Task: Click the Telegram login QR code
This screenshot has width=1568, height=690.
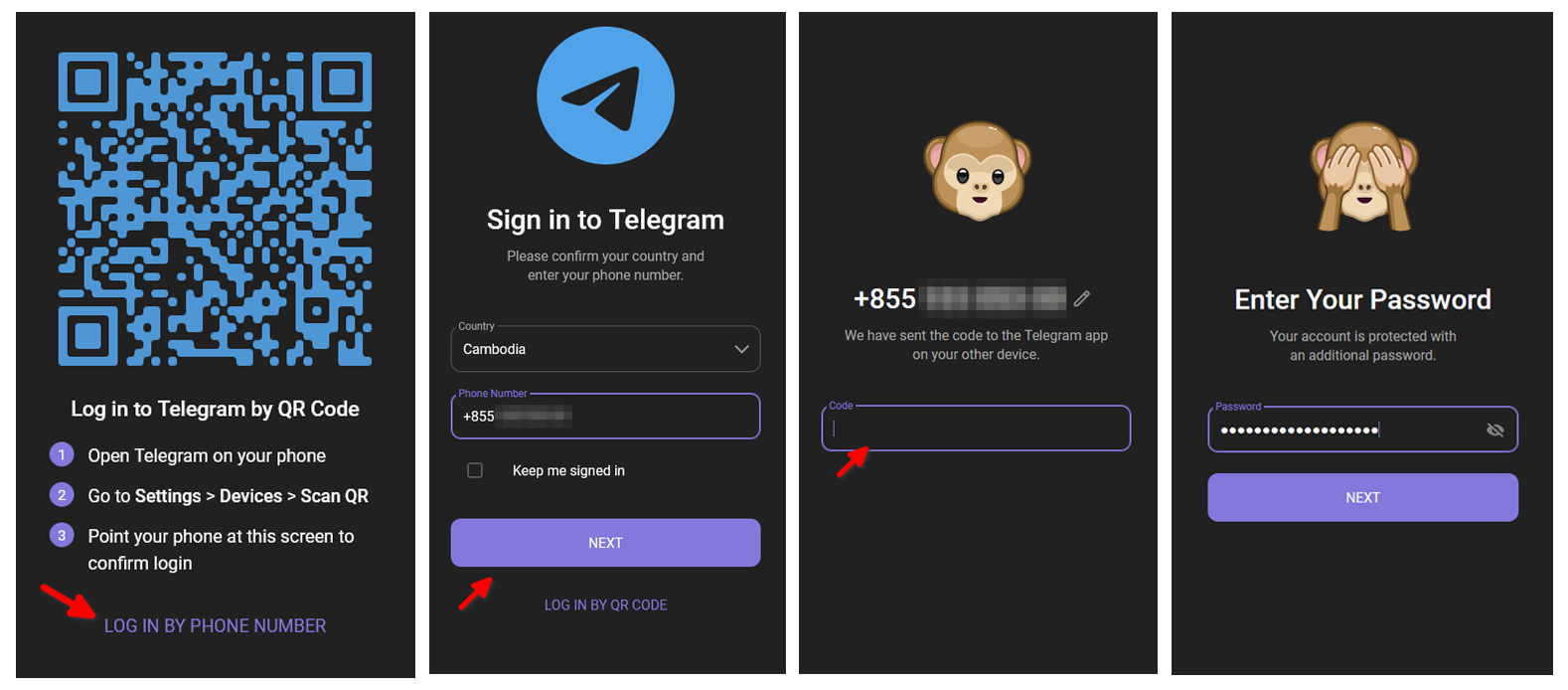Action: tap(215, 209)
